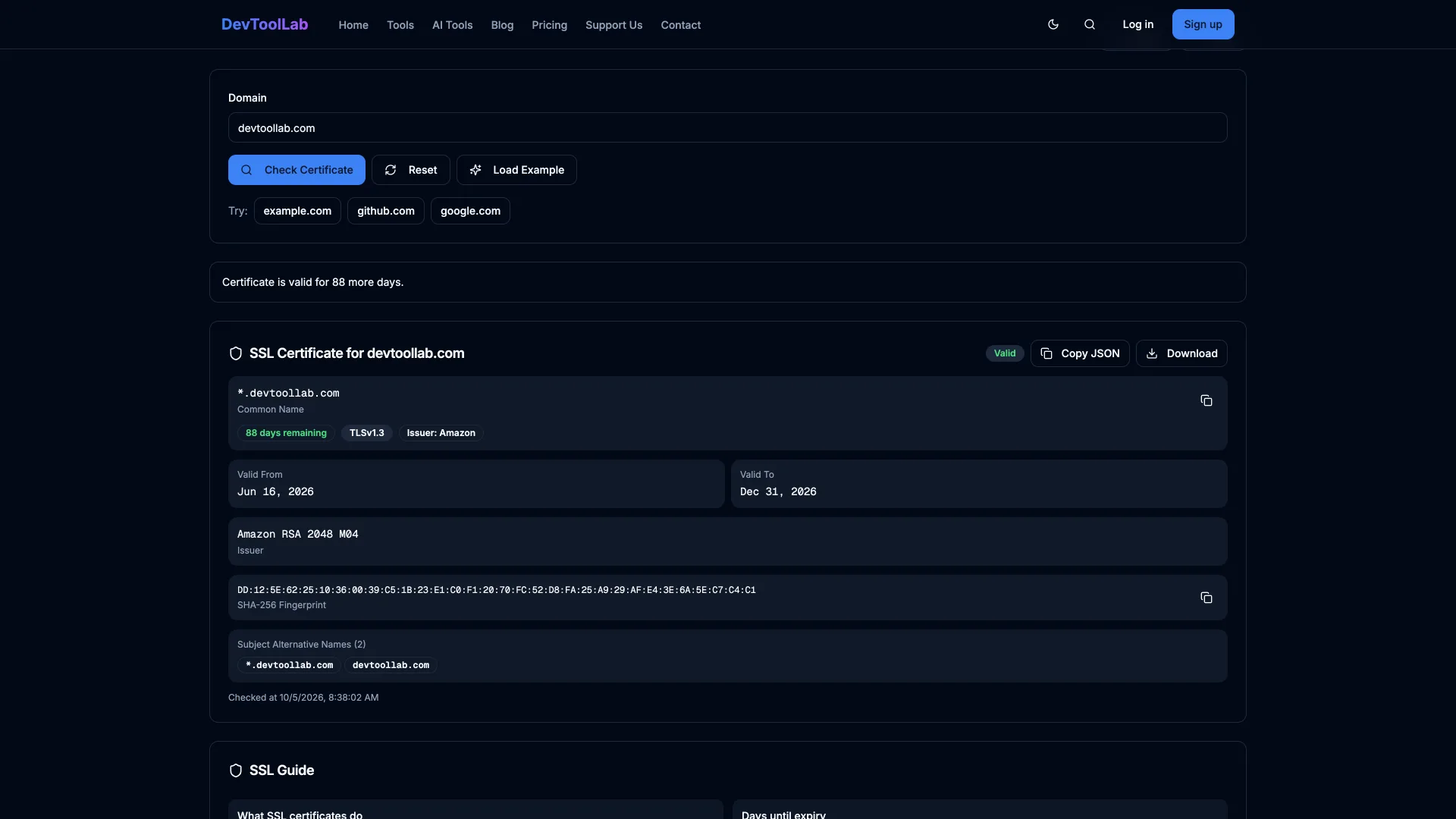Screen dimensions: 1456x819
Task: Click the Checked at timestamp text
Action: [303, 698]
